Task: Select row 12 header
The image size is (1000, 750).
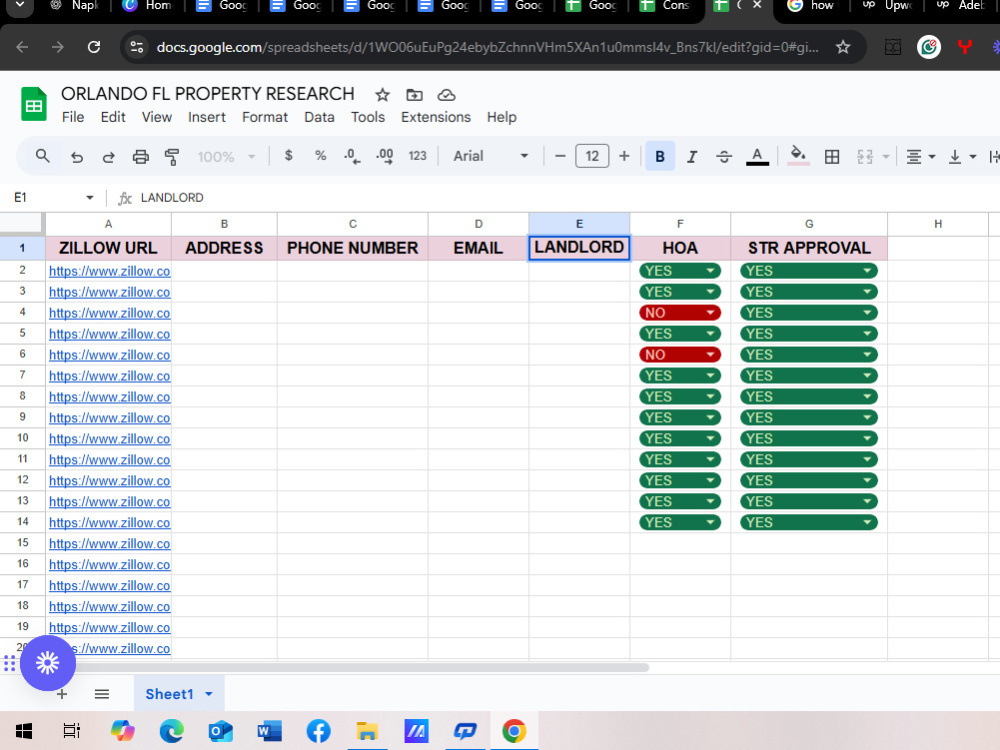Action: tap(22, 480)
